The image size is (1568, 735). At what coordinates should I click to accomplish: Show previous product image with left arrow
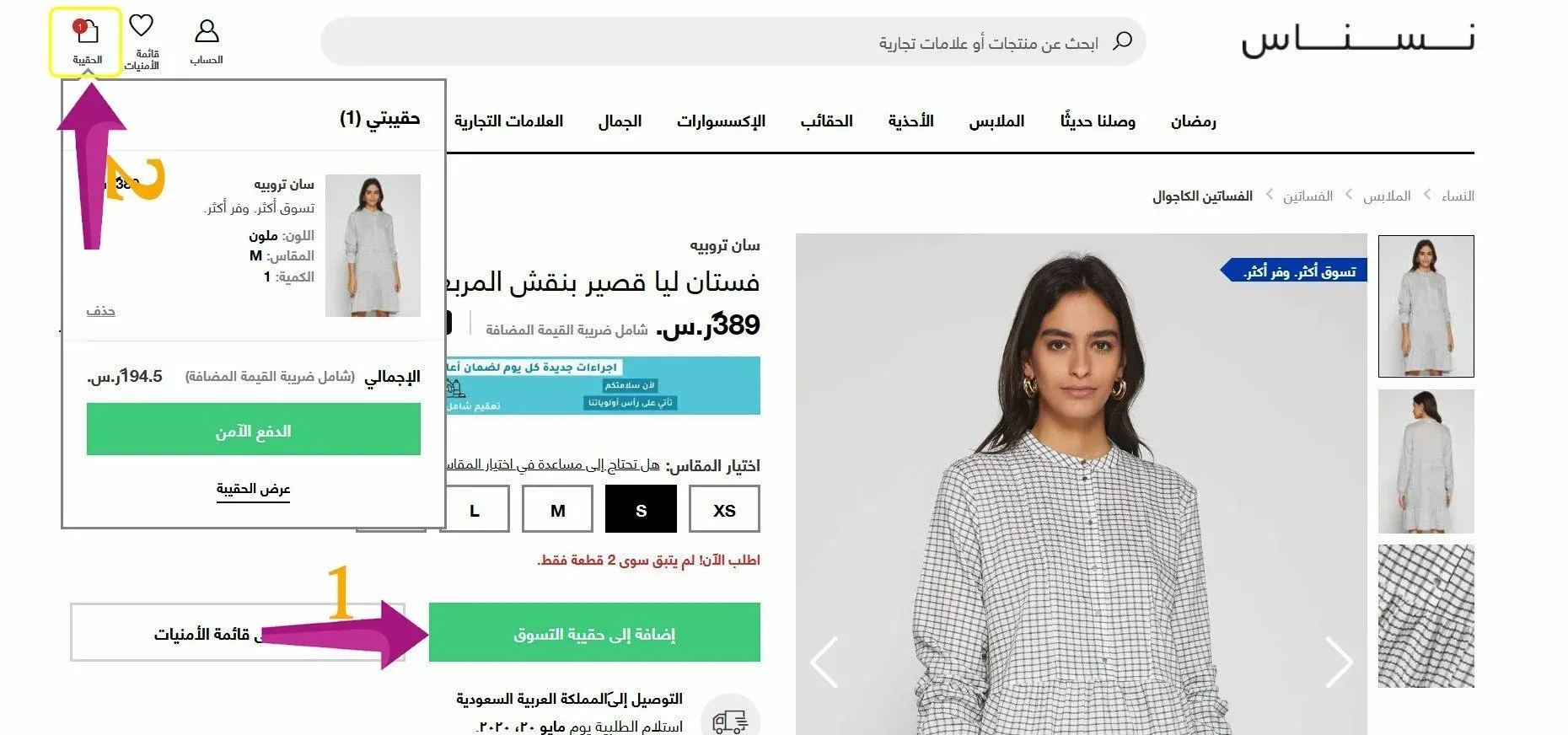(x=824, y=663)
